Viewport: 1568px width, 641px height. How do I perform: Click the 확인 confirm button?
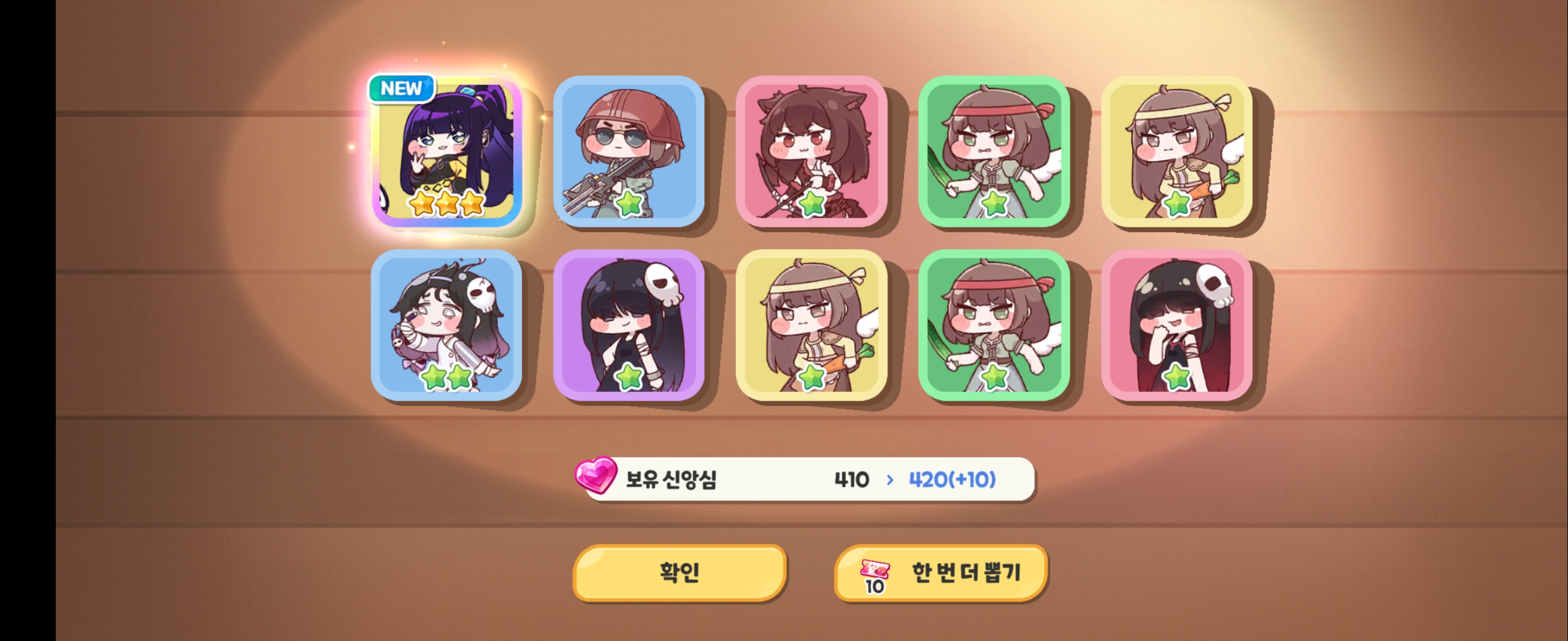click(x=680, y=572)
